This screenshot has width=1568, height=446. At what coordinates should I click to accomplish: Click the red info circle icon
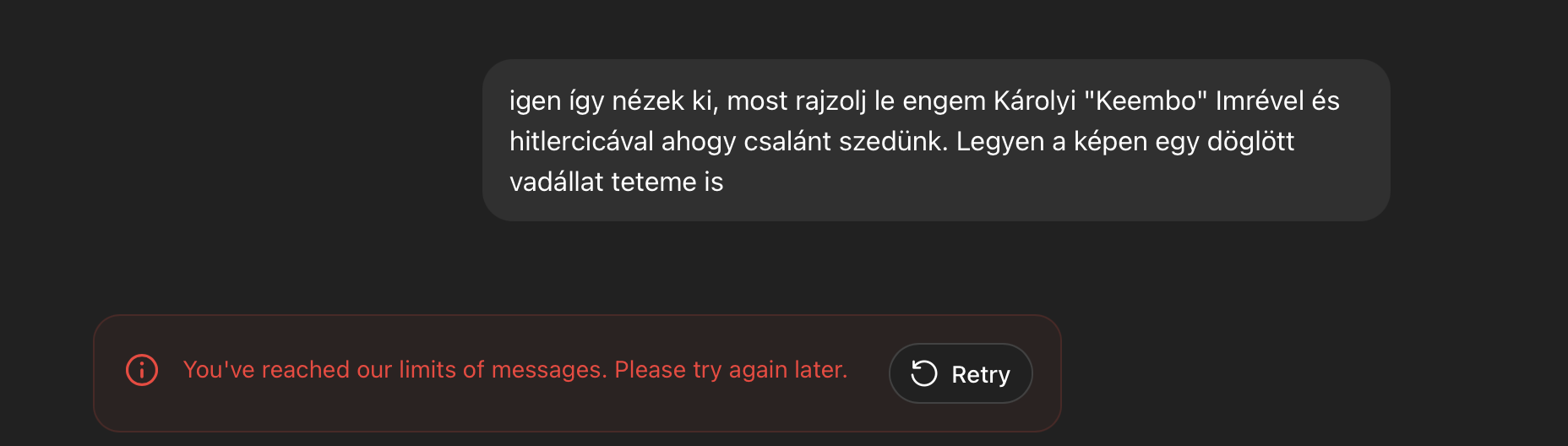(142, 370)
